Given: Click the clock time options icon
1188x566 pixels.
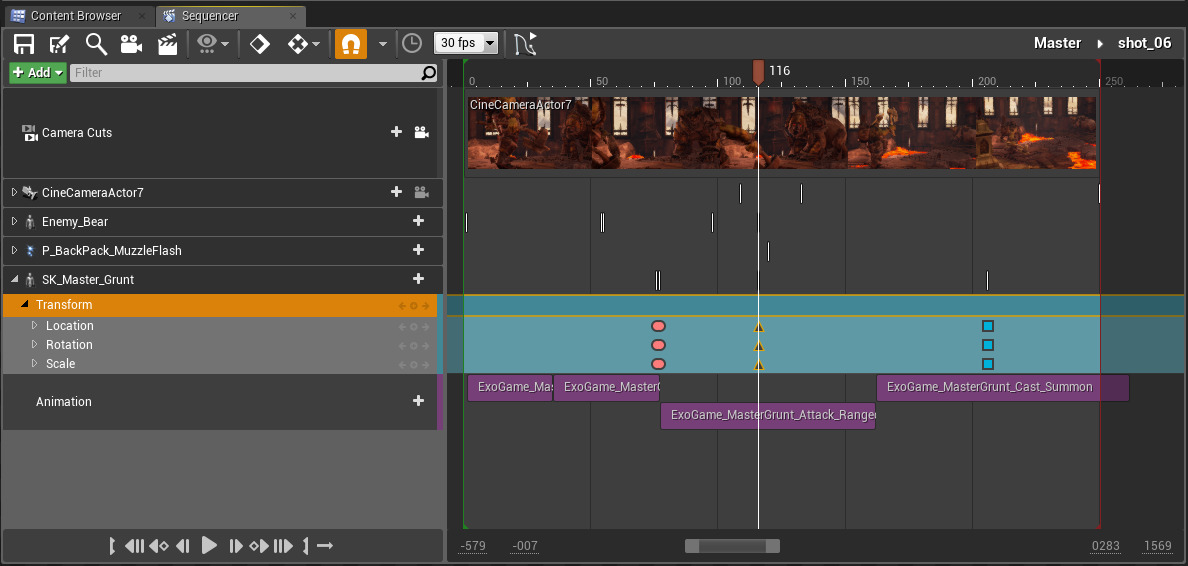Looking at the screenshot, I should 411,43.
